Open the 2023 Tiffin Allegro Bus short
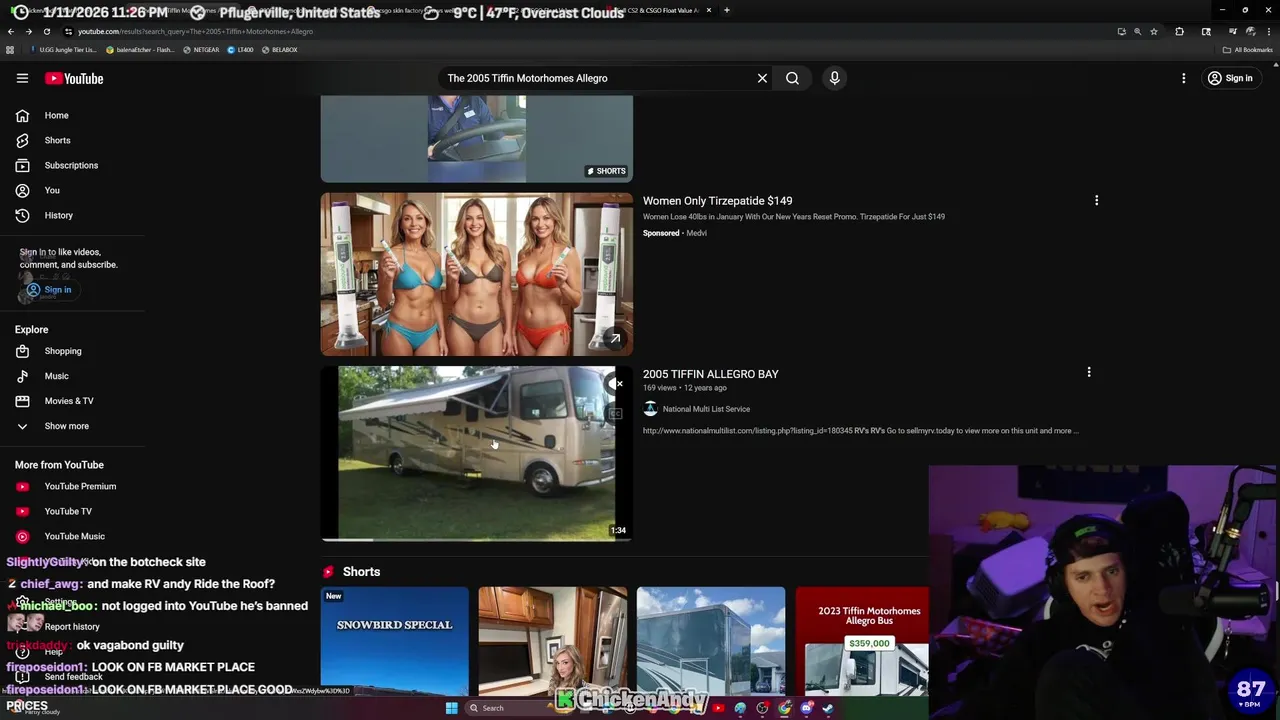This screenshot has height=720, width=1280. pyautogui.click(x=862, y=641)
